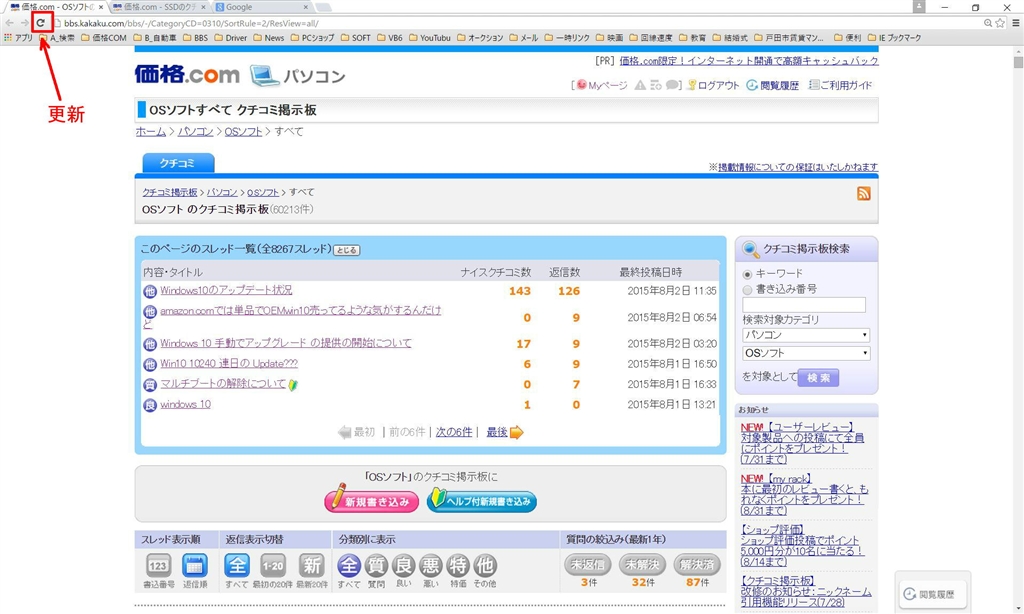
Task: Filter posts by 特価 category icon
Action: click(x=458, y=566)
